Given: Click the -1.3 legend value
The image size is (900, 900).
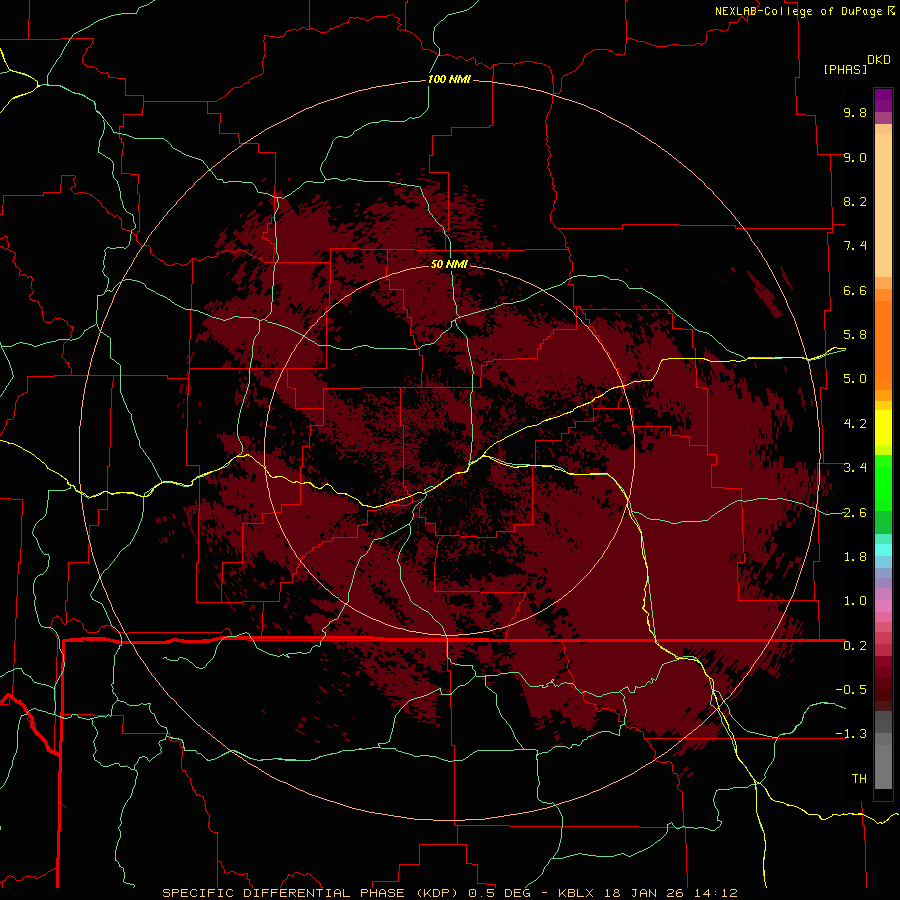Looking at the screenshot, I should [x=851, y=734].
